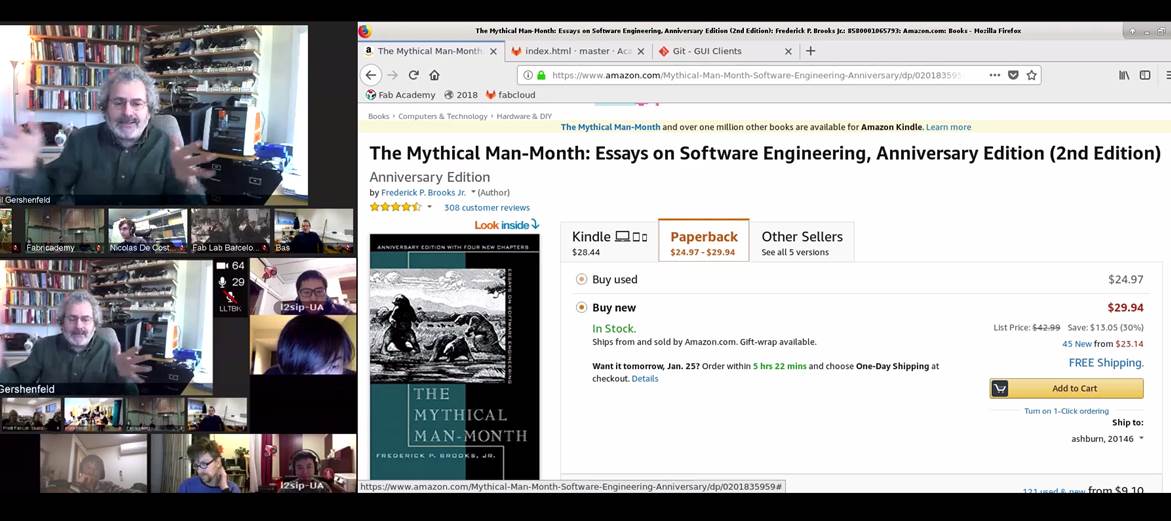Click the muted LLTBK icon in video call
1171x521 pixels.
tap(230, 297)
